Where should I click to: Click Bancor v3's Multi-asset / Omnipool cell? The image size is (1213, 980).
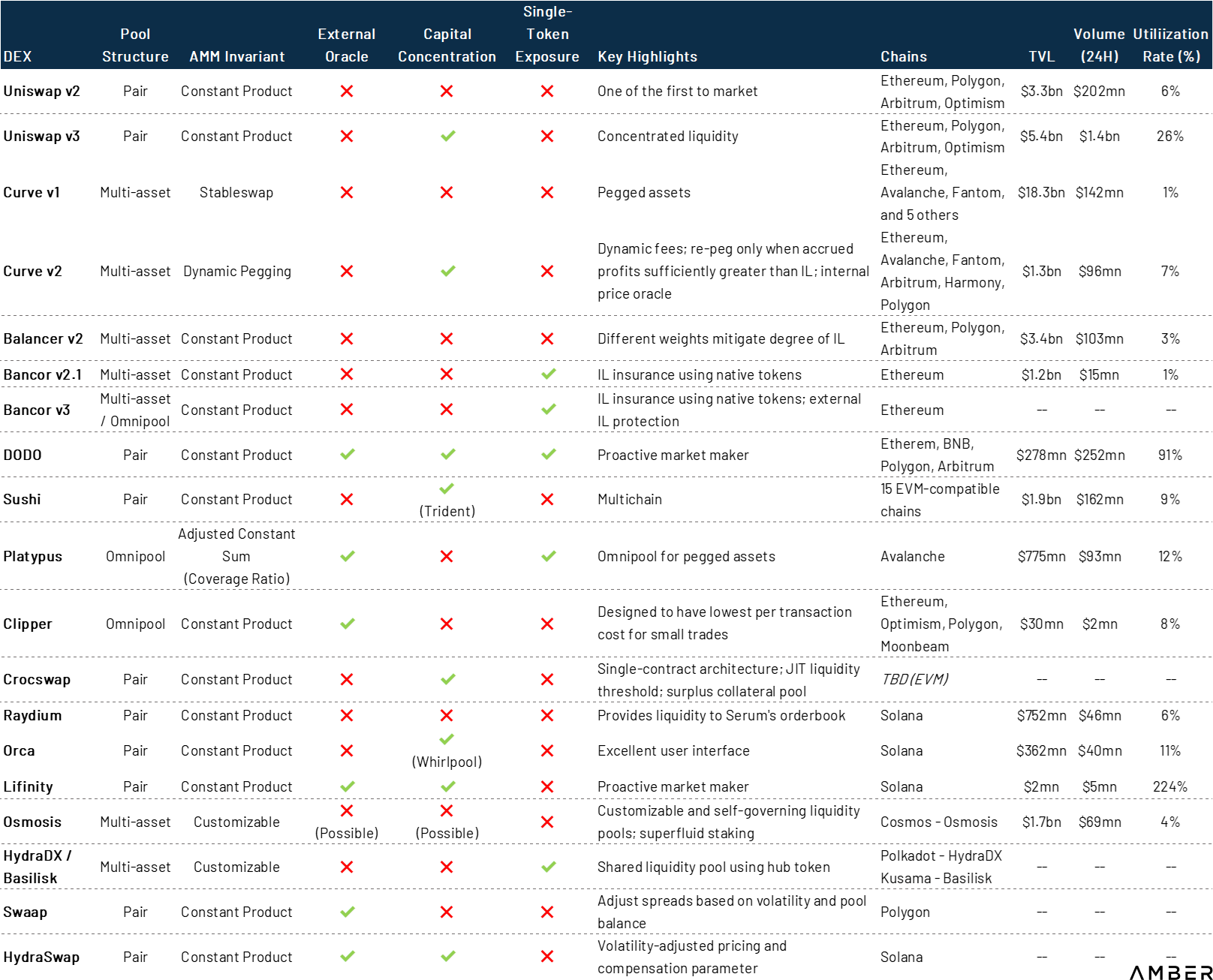[135, 410]
